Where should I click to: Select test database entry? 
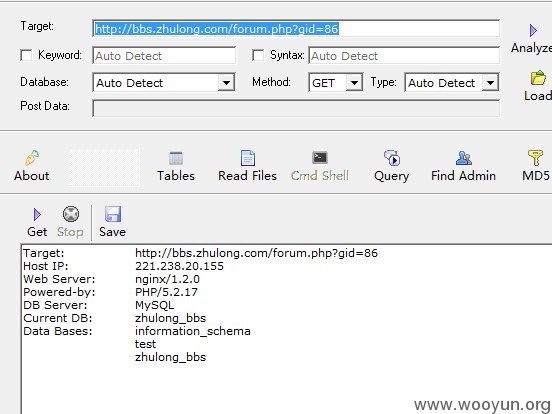[x=145, y=344]
